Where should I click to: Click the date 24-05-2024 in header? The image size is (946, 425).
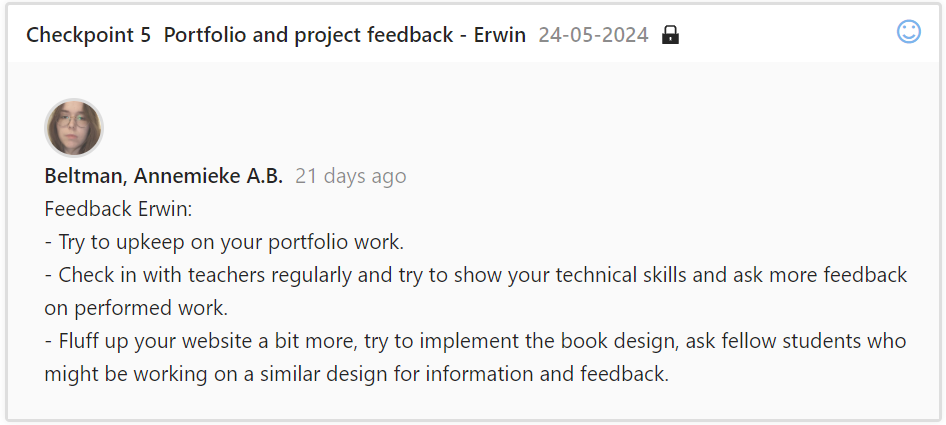pyautogui.click(x=593, y=35)
